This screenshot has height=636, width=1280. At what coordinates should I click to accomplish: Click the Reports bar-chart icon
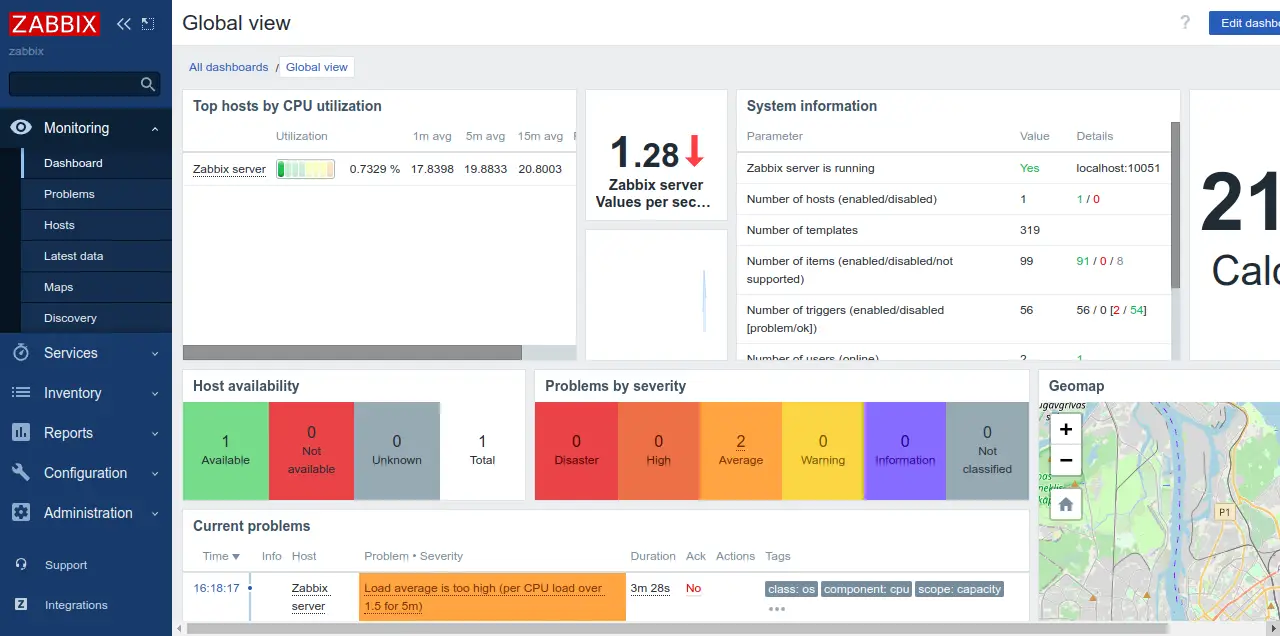(21, 433)
